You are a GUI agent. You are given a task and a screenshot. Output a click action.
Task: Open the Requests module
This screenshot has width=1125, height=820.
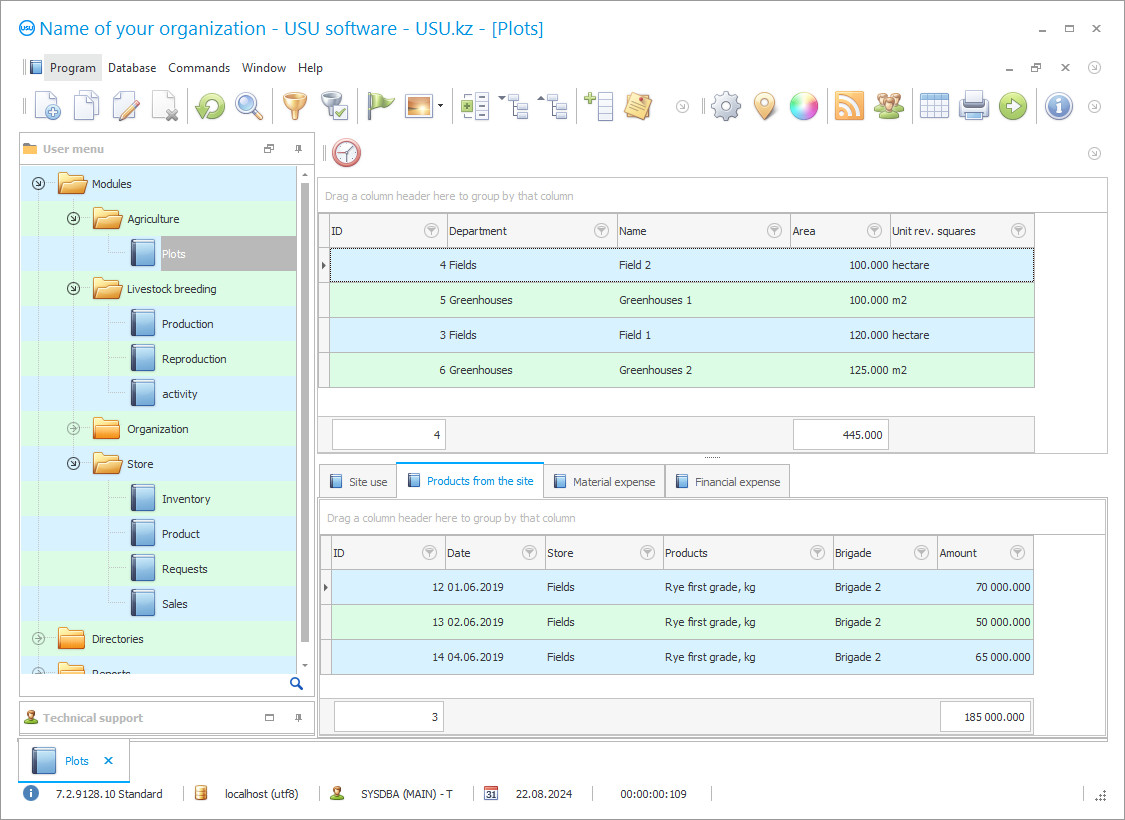[184, 569]
